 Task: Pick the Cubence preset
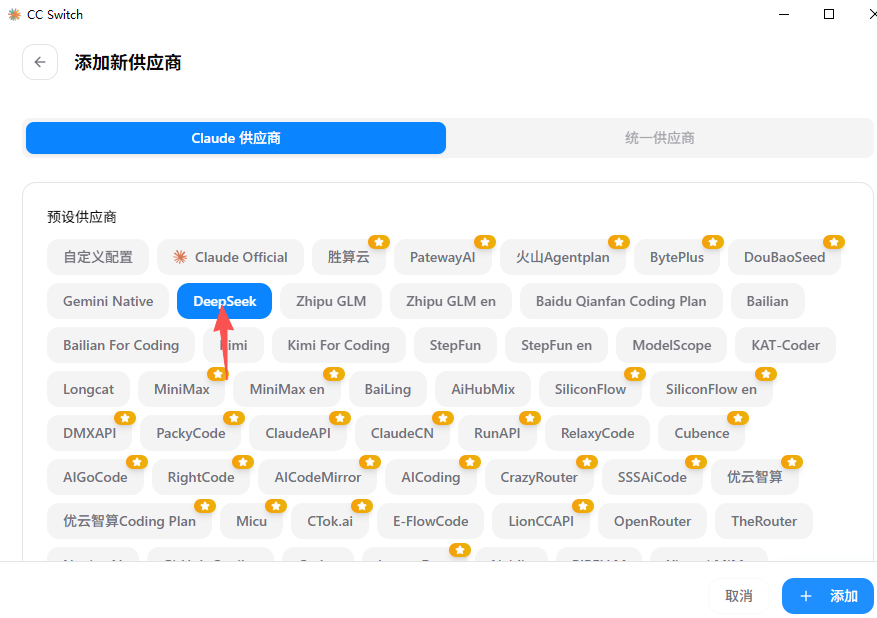click(x=701, y=433)
